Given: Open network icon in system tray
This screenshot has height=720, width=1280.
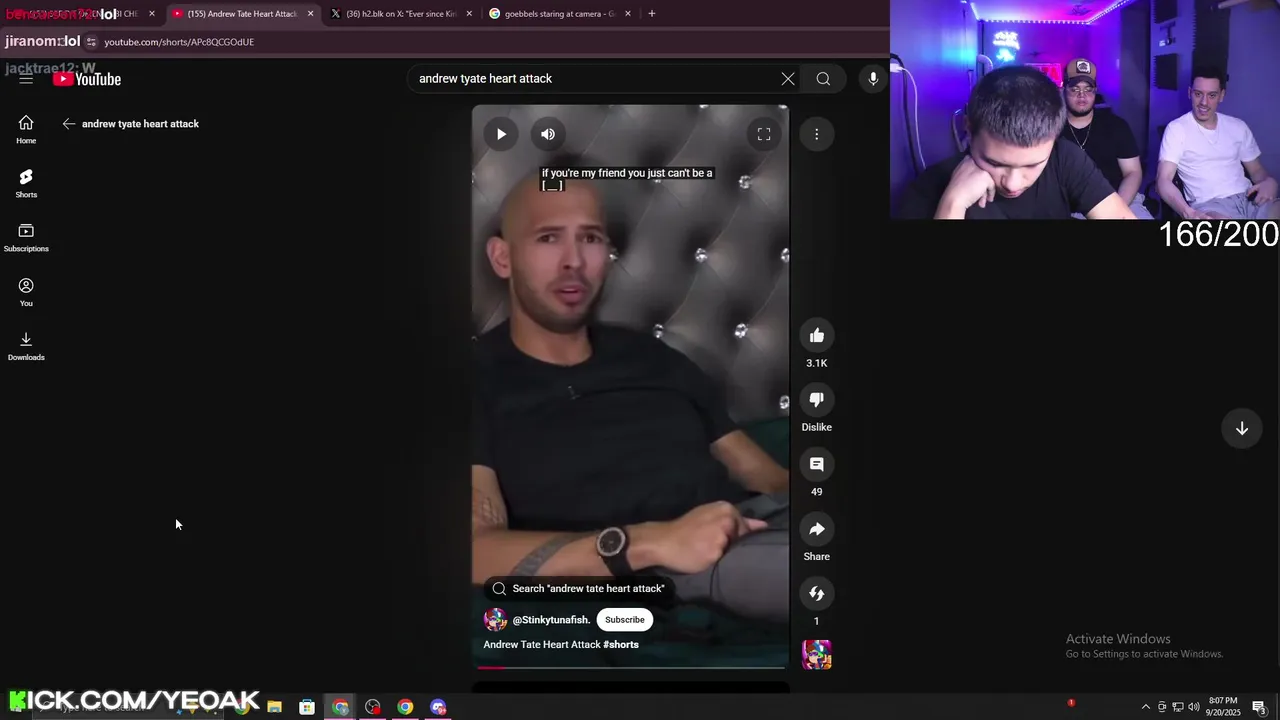Looking at the screenshot, I should (1177, 707).
